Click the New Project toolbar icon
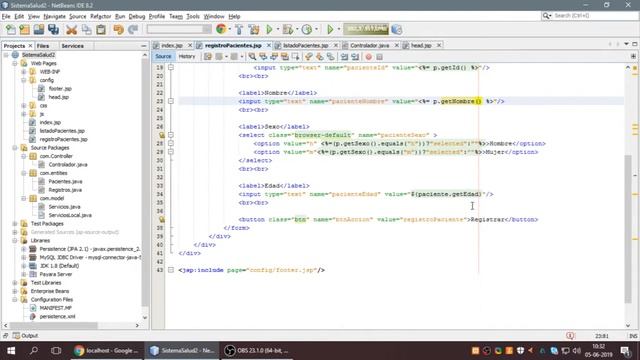The width and height of the screenshot is (640, 360). pos(24,29)
